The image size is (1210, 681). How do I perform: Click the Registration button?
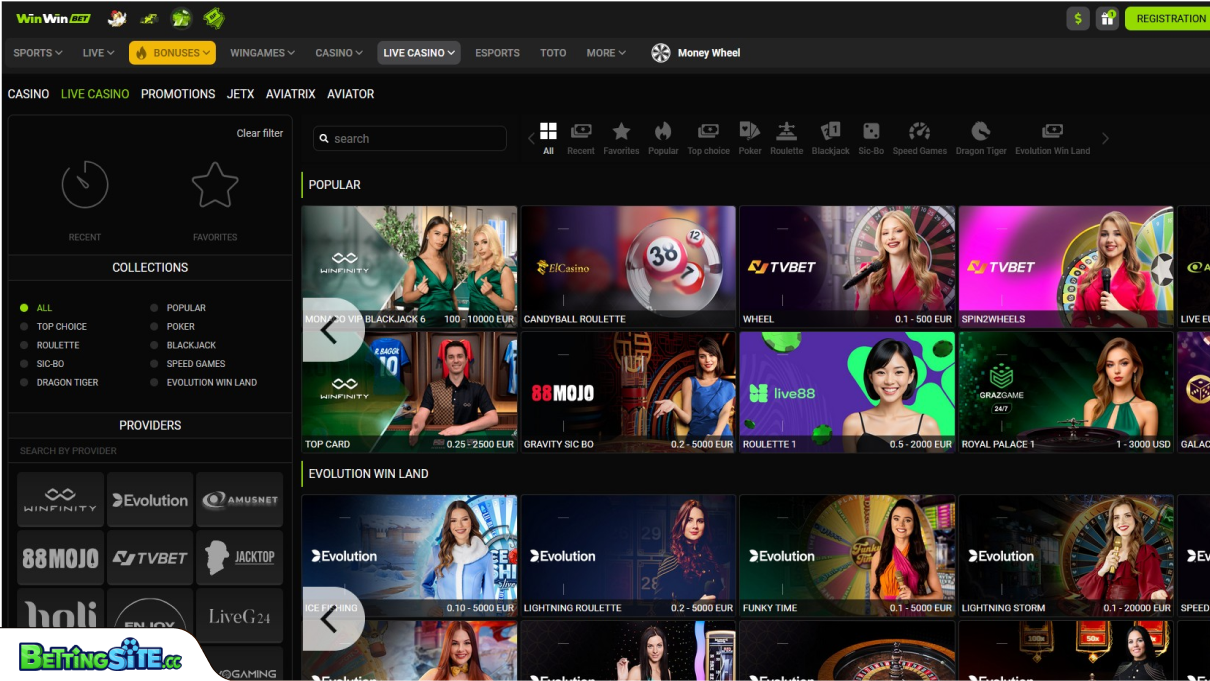(x=1170, y=18)
